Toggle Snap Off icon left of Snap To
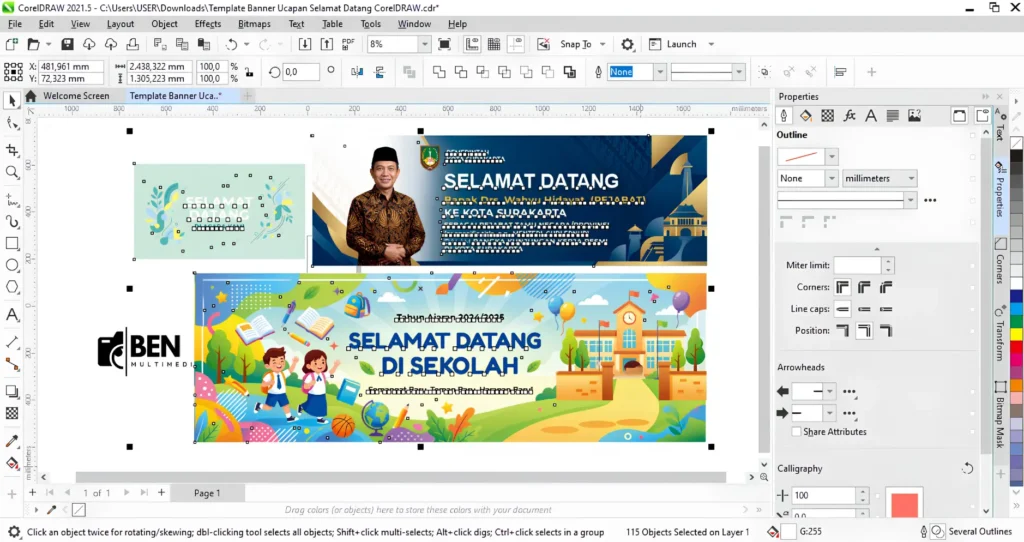Viewport: 1024px width, 542px height. click(x=543, y=44)
